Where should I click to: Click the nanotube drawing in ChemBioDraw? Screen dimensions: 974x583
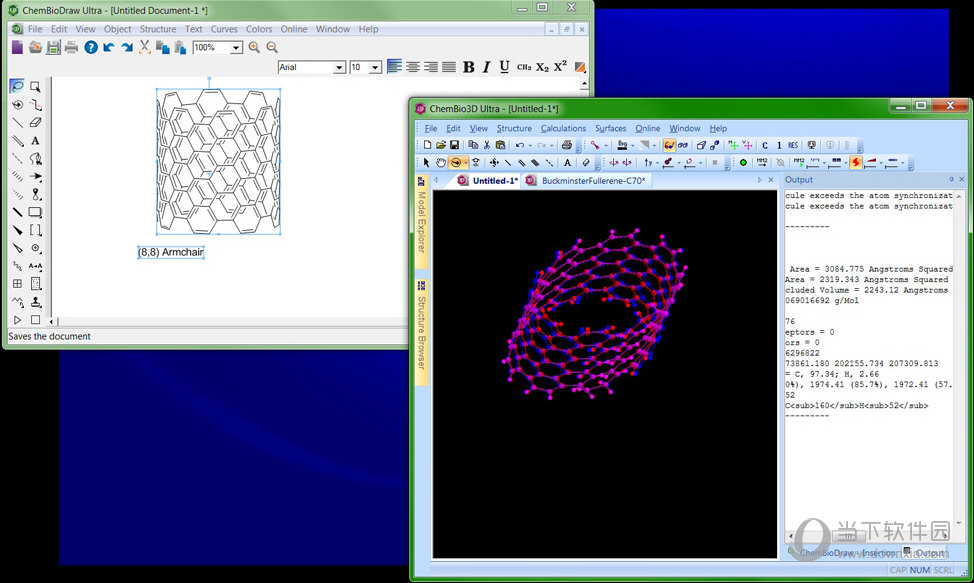tap(218, 161)
